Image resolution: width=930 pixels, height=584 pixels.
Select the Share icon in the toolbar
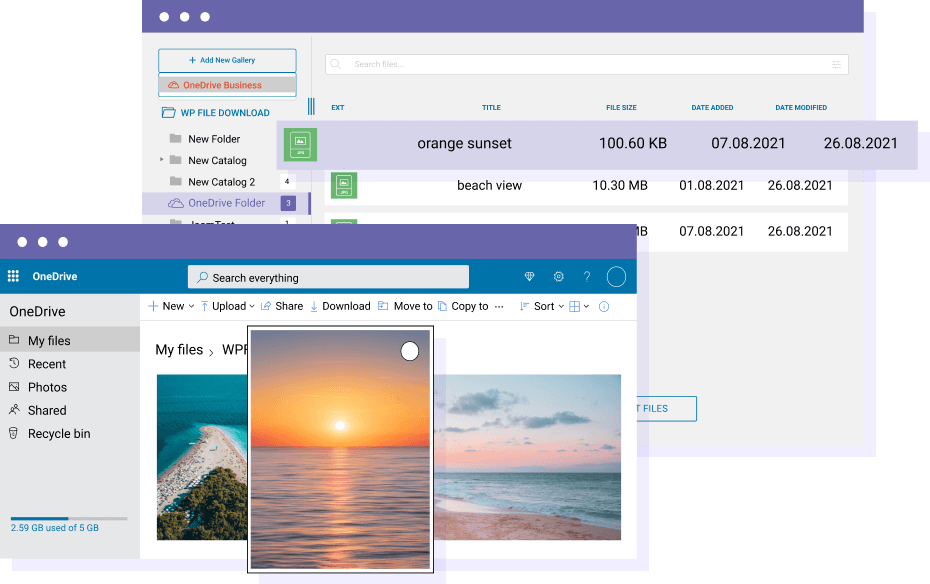coord(266,306)
